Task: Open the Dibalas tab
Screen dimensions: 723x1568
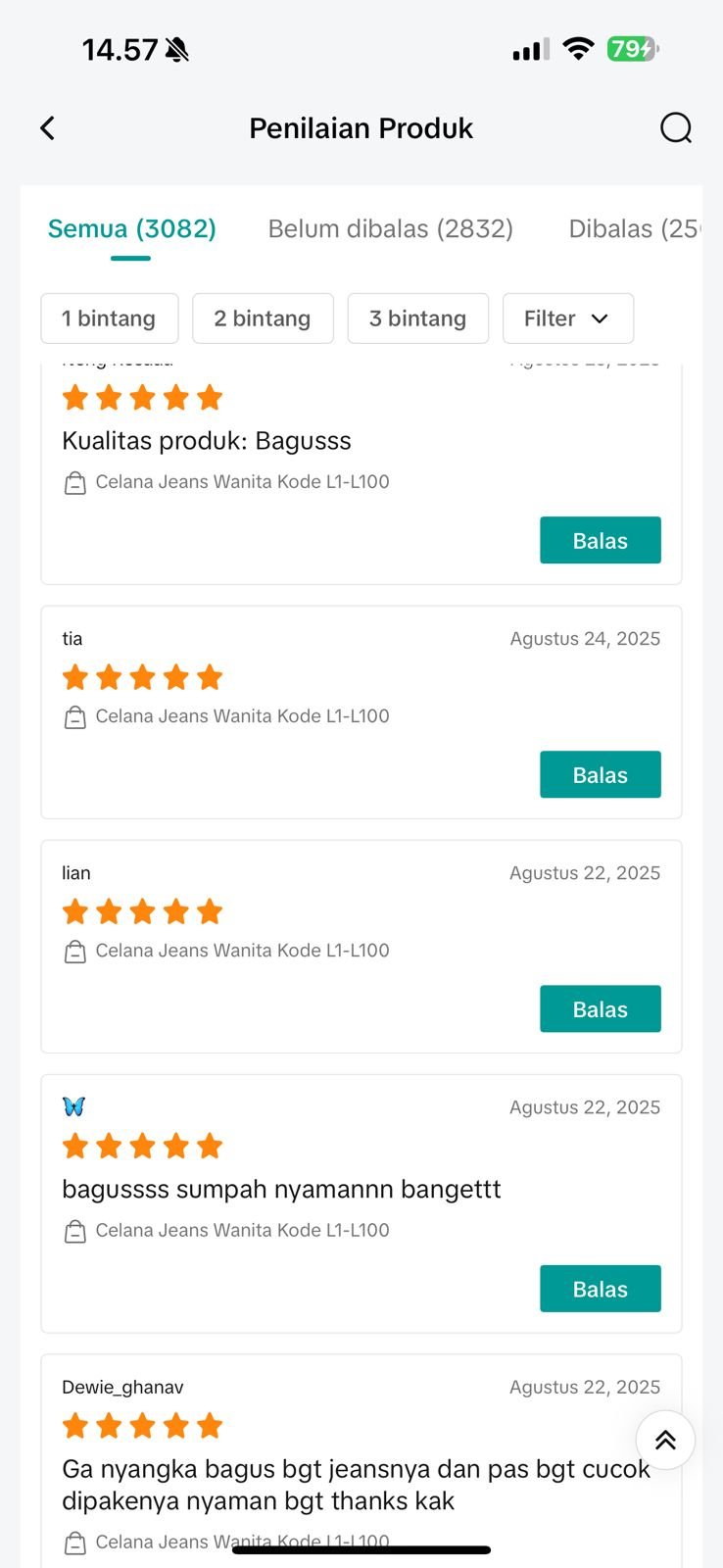Action: pyautogui.click(x=633, y=228)
